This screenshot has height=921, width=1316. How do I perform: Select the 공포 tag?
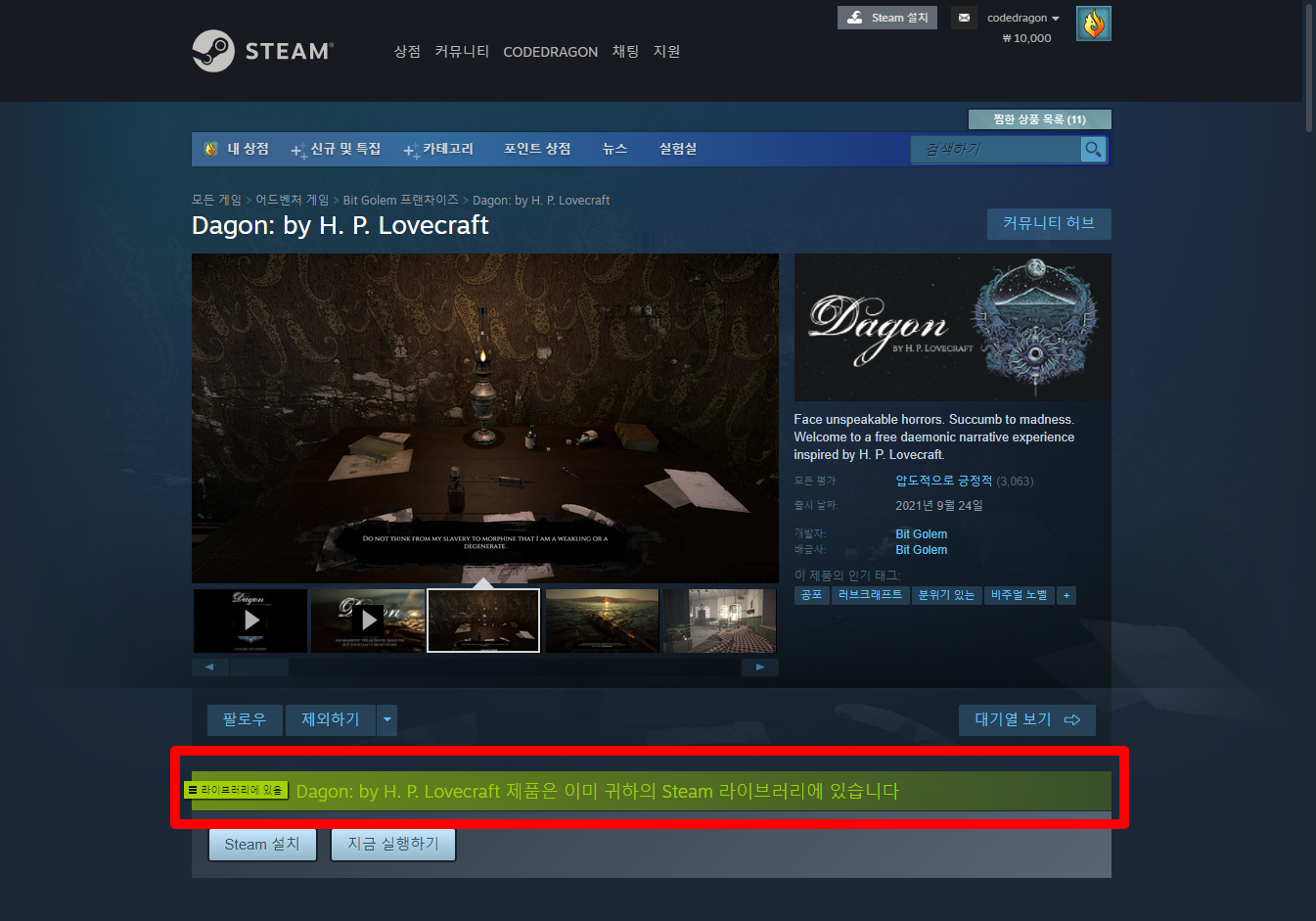point(812,595)
